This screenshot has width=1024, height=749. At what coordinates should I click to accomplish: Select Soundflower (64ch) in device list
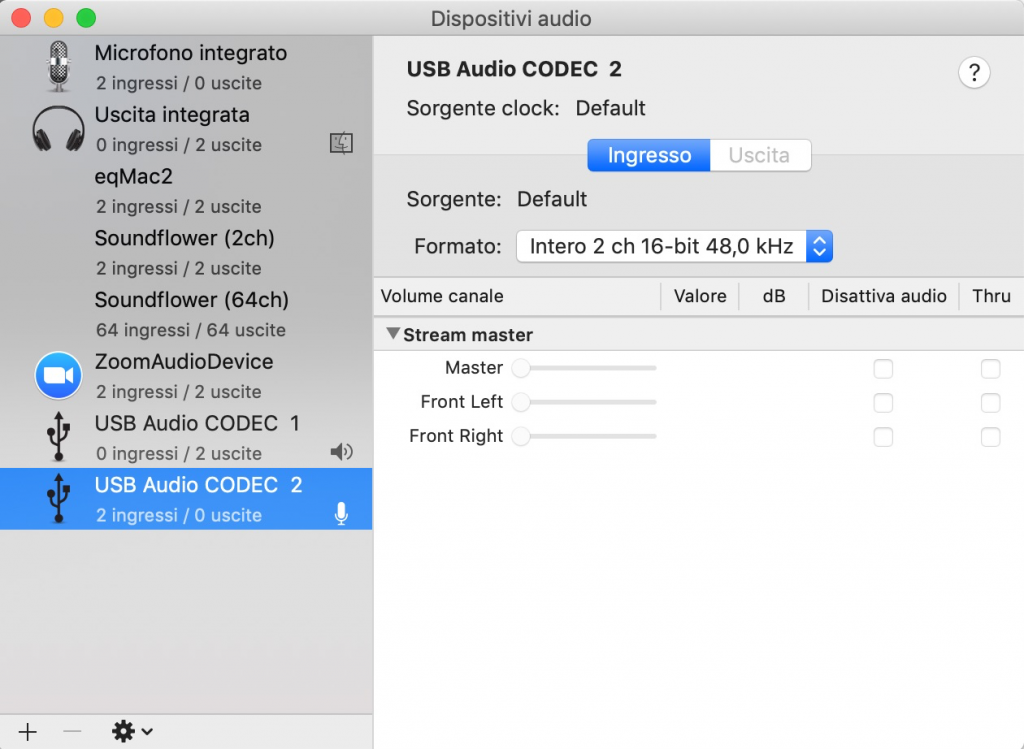(190, 313)
